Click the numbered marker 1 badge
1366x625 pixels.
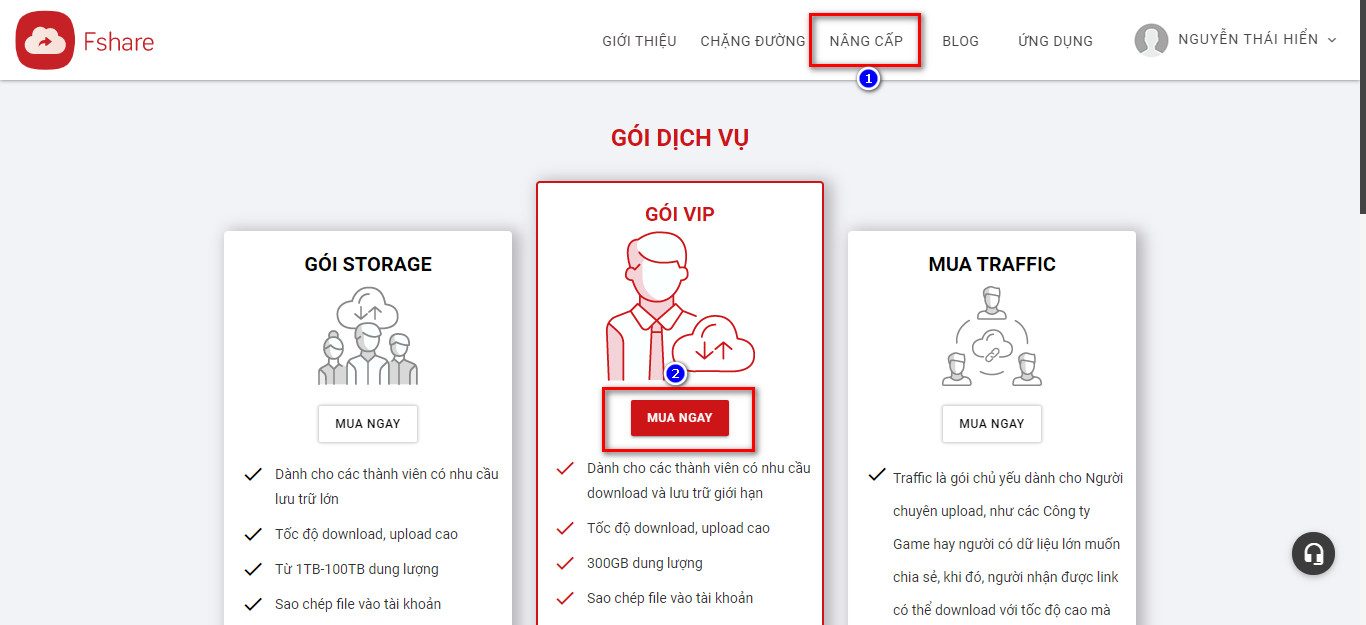[868, 78]
